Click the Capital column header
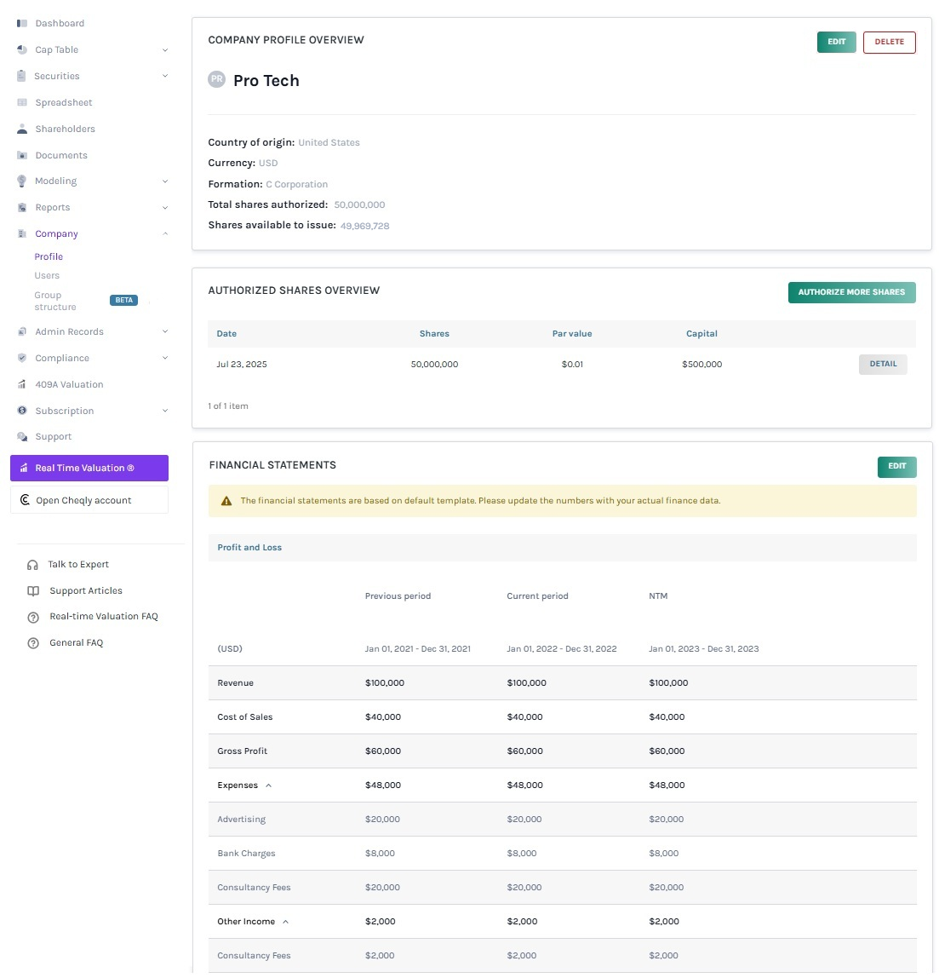The width and height of the screenshot is (939, 978). coord(702,334)
